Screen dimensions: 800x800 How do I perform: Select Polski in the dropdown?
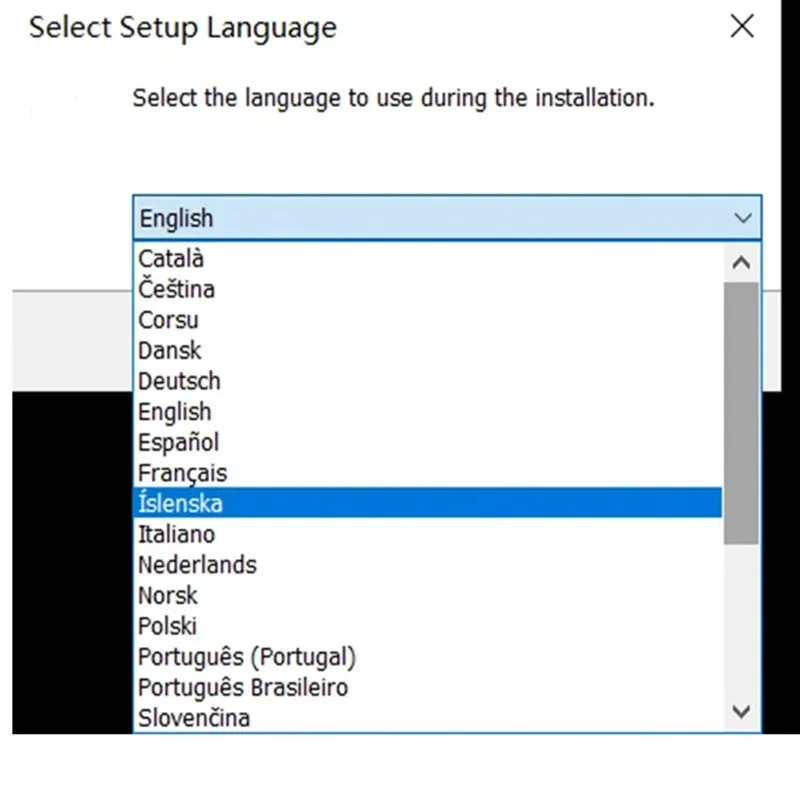coord(167,626)
